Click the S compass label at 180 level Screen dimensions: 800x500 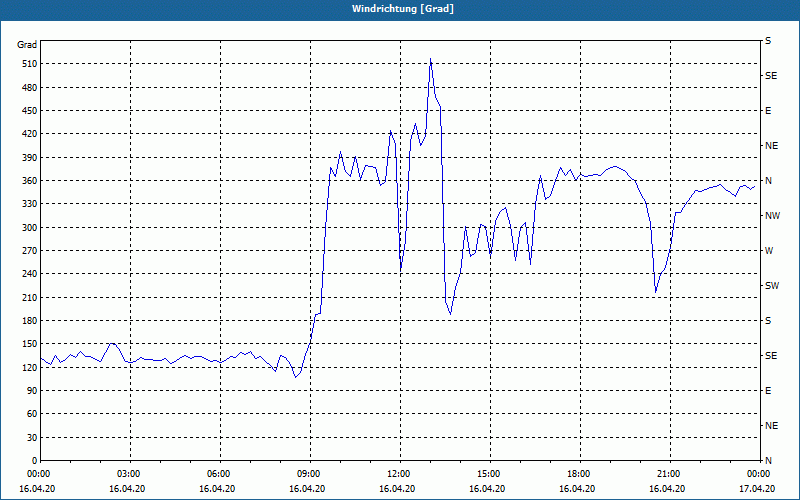click(768, 321)
